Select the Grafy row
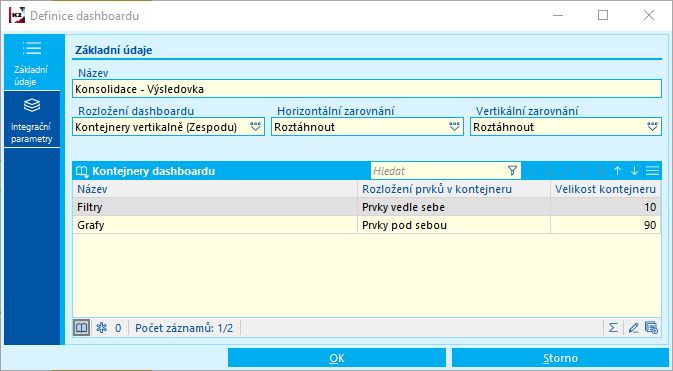 (367, 225)
